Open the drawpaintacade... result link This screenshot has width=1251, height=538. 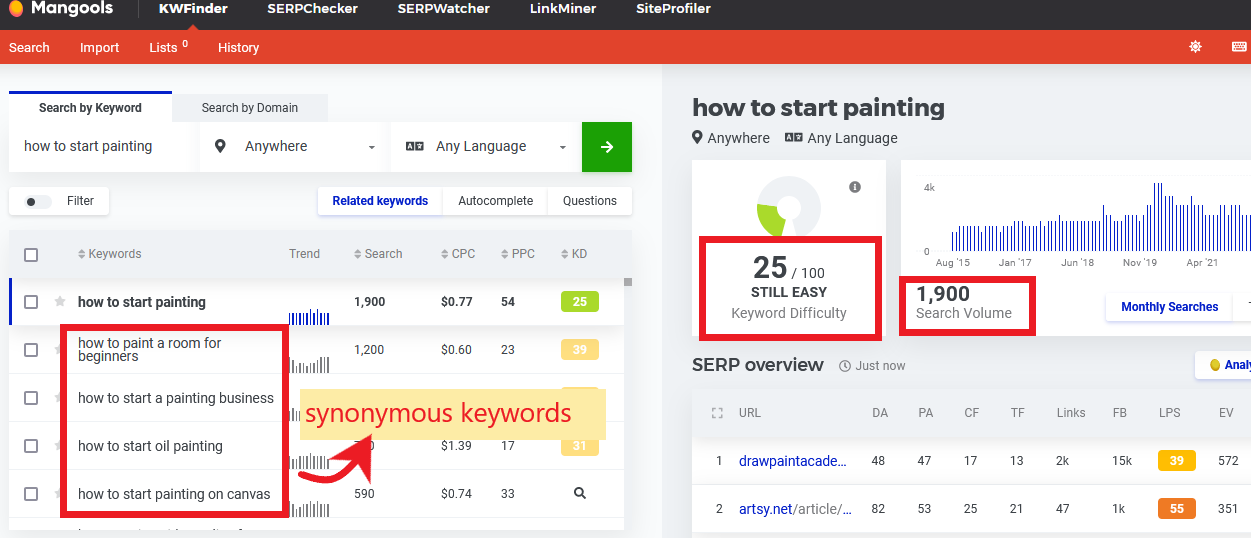[x=793, y=461]
